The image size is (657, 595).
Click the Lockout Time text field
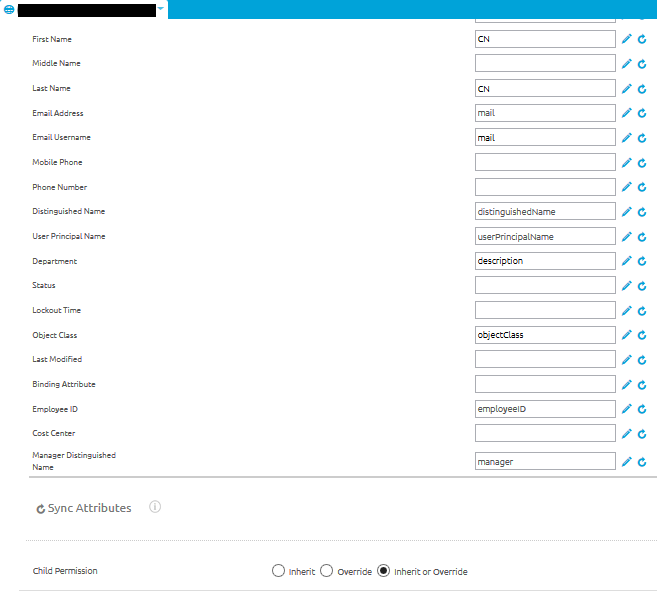[x=545, y=310]
